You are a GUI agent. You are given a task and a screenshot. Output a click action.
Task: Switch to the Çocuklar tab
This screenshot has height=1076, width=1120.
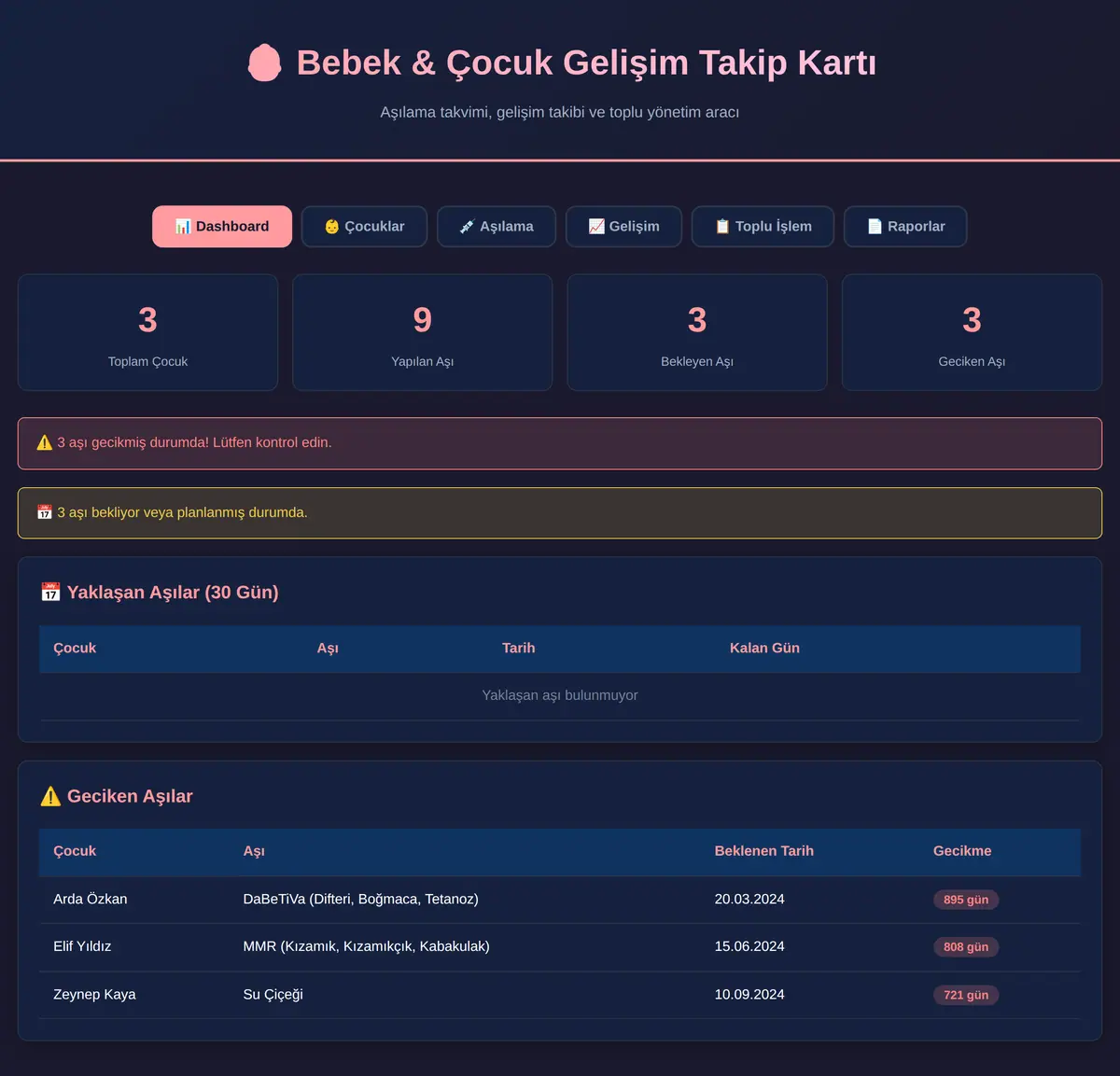tap(364, 227)
